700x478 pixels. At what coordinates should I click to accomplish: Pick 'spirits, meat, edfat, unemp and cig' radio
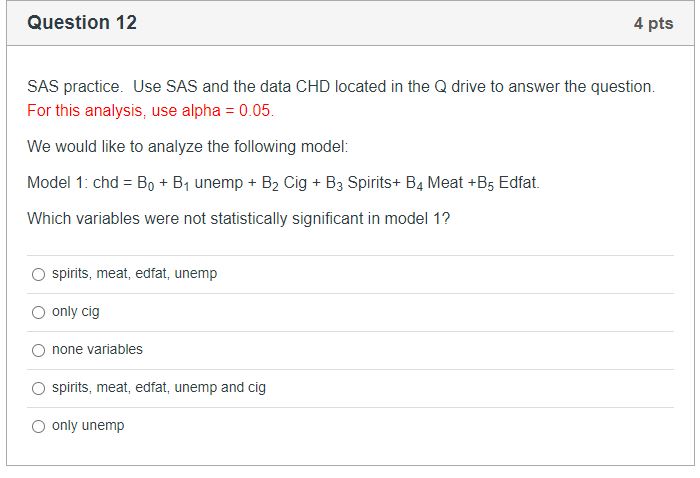38,388
